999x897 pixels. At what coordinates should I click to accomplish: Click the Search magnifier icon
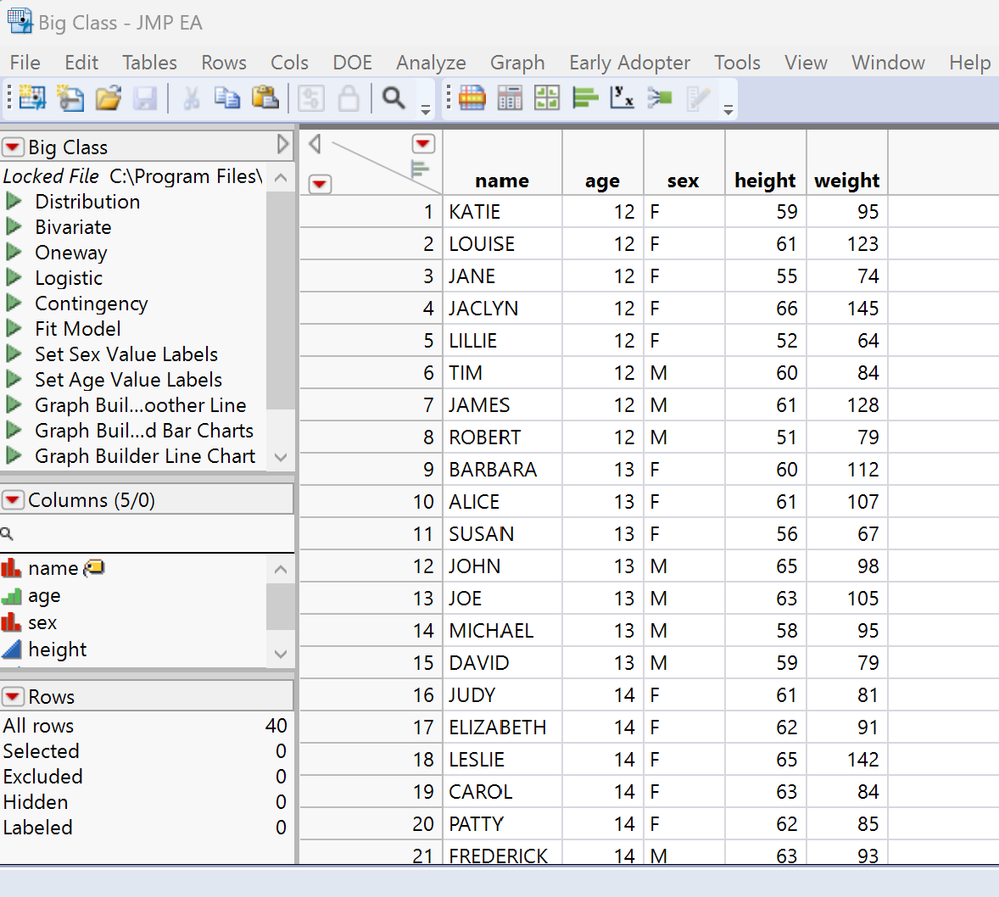[x=393, y=98]
